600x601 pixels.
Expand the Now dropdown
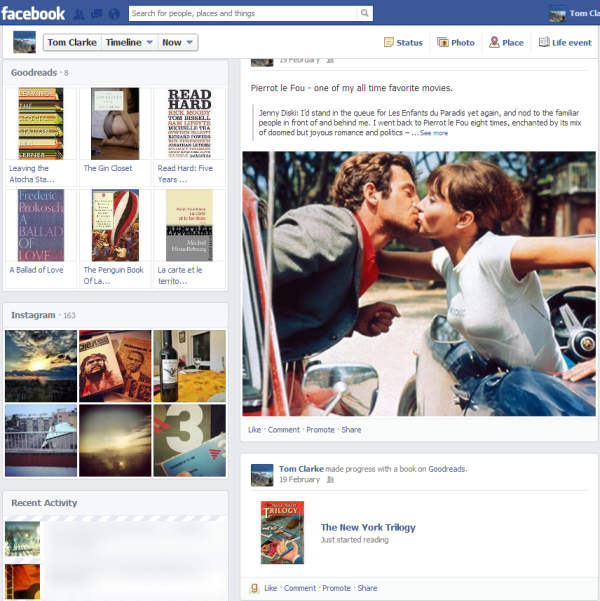[x=178, y=42]
